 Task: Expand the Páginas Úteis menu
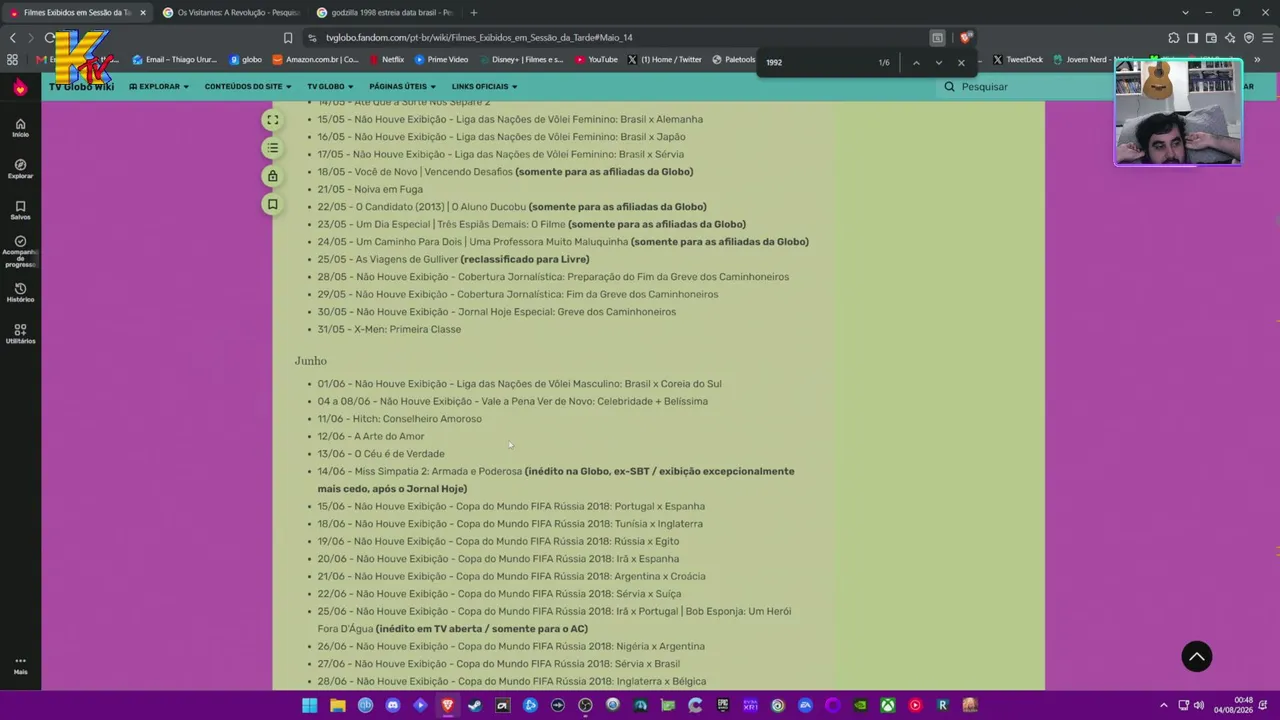pyautogui.click(x=402, y=87)
